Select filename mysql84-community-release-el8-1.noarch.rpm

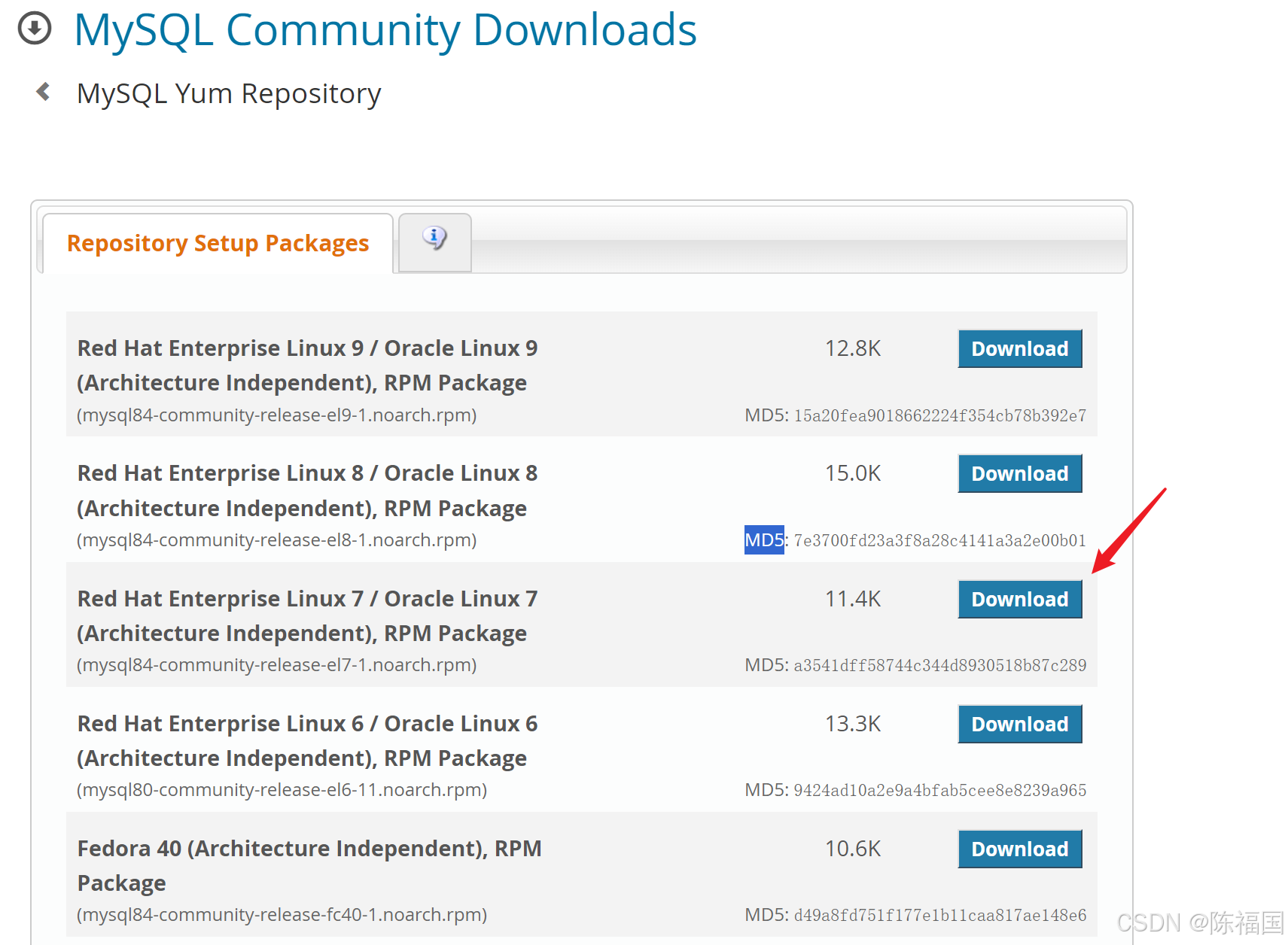point(276,540)
